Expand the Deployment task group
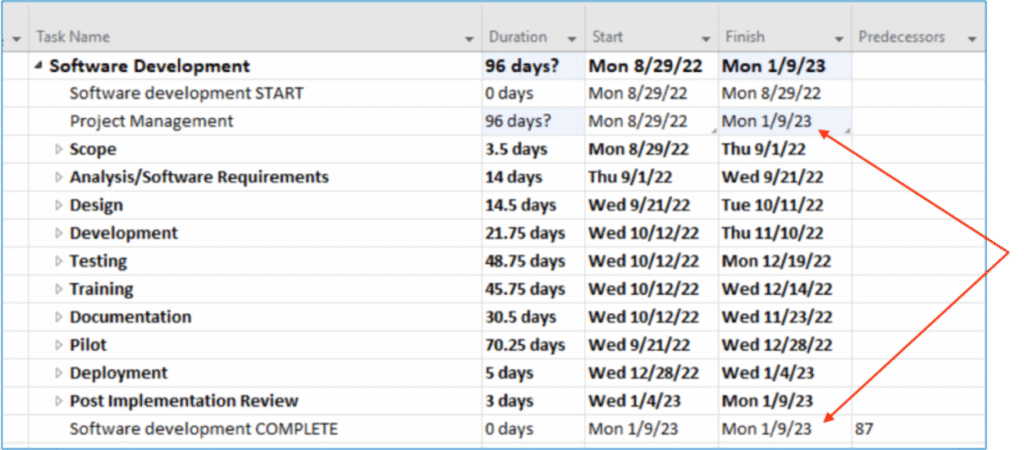Screen dimensions: 1024x450 pos(58,374)
